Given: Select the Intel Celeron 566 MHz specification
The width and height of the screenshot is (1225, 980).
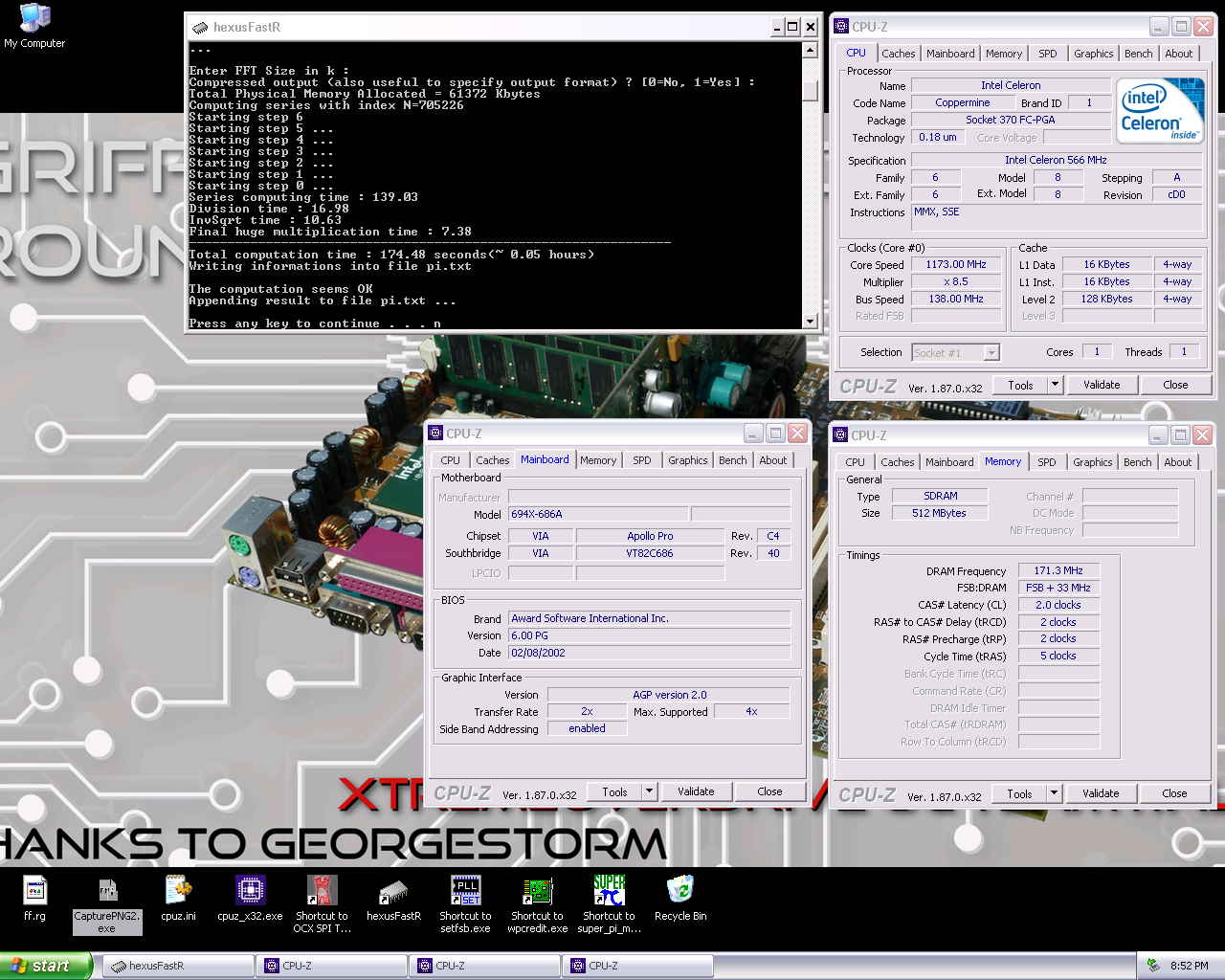Looking at the screenshot, I should [x=1056, y=160].
